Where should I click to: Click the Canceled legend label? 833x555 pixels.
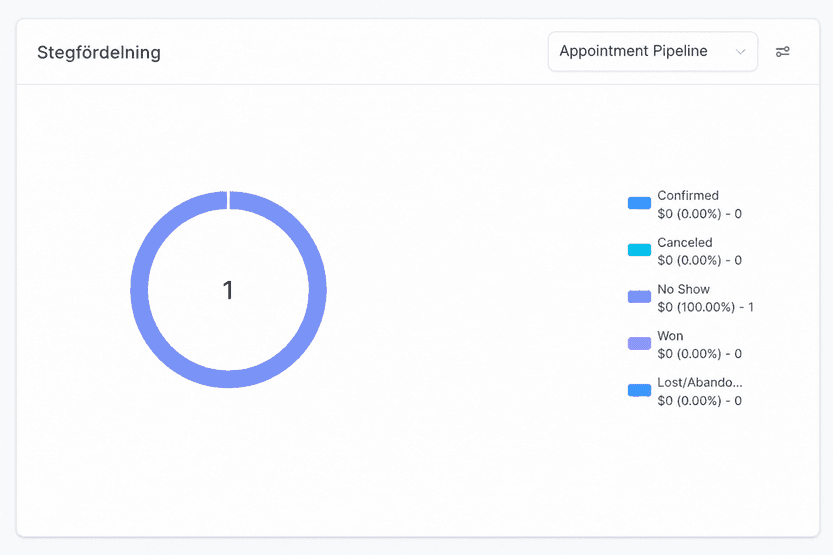(x=685, y=242)
